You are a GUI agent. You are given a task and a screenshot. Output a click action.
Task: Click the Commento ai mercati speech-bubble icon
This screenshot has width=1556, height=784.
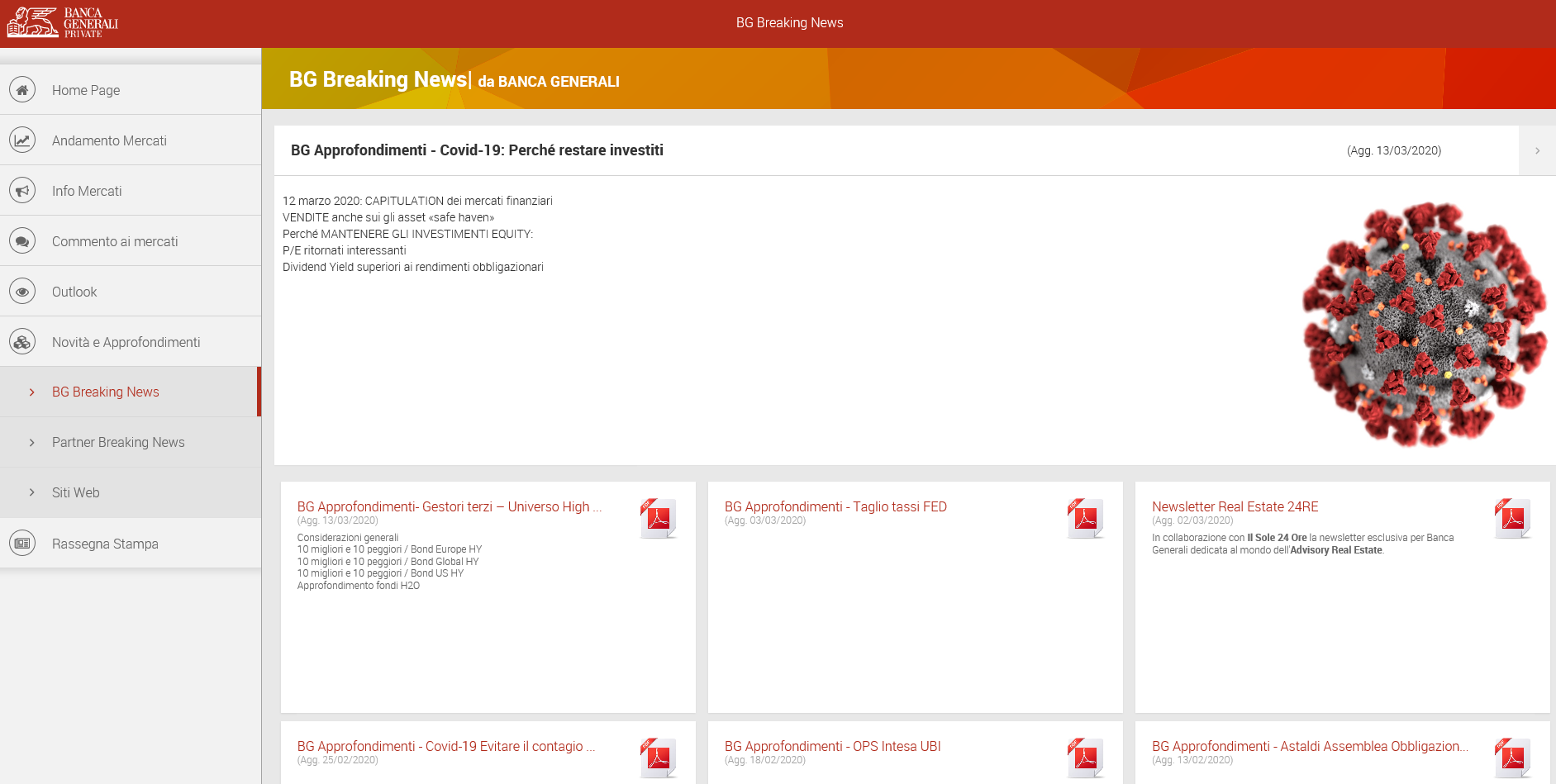tap(22, 240)
